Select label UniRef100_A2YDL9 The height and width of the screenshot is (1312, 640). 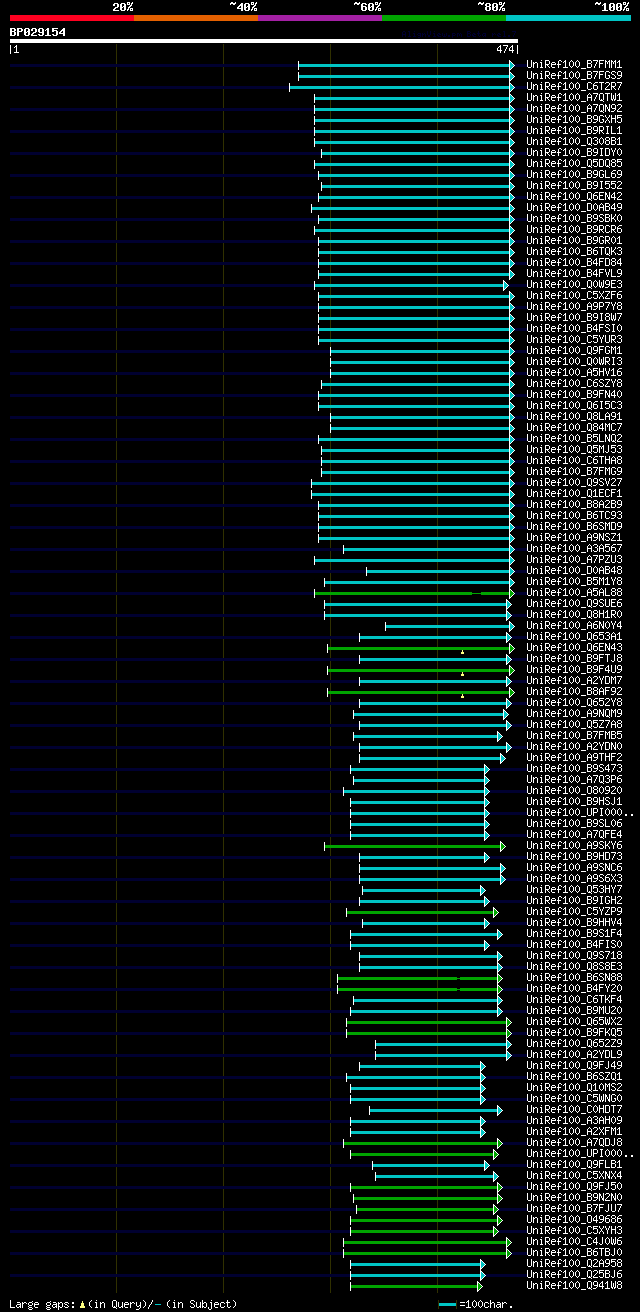574,1054
